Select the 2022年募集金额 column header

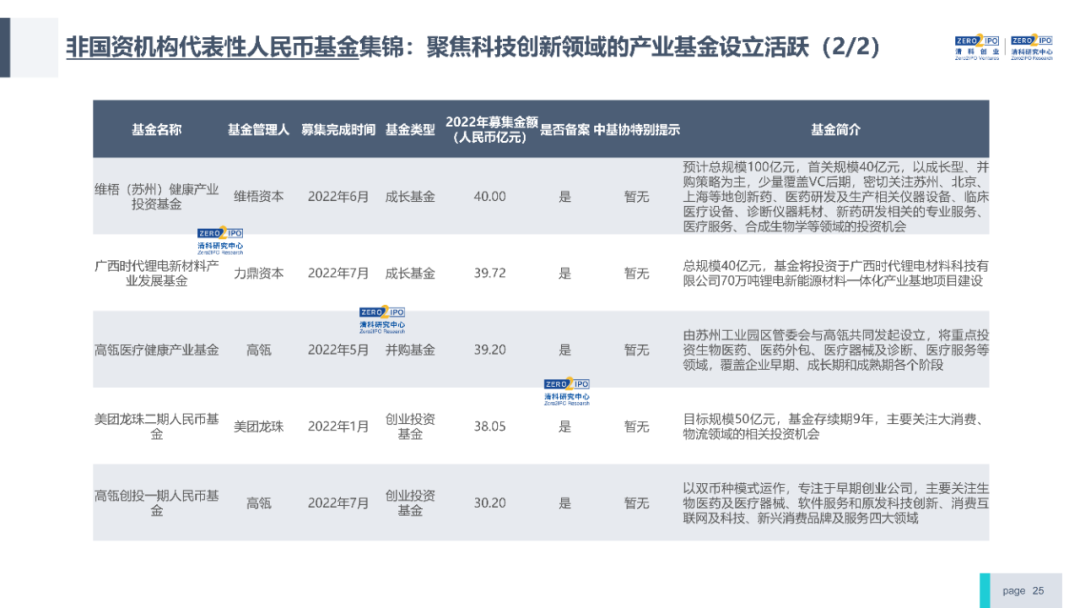(491, 129)
